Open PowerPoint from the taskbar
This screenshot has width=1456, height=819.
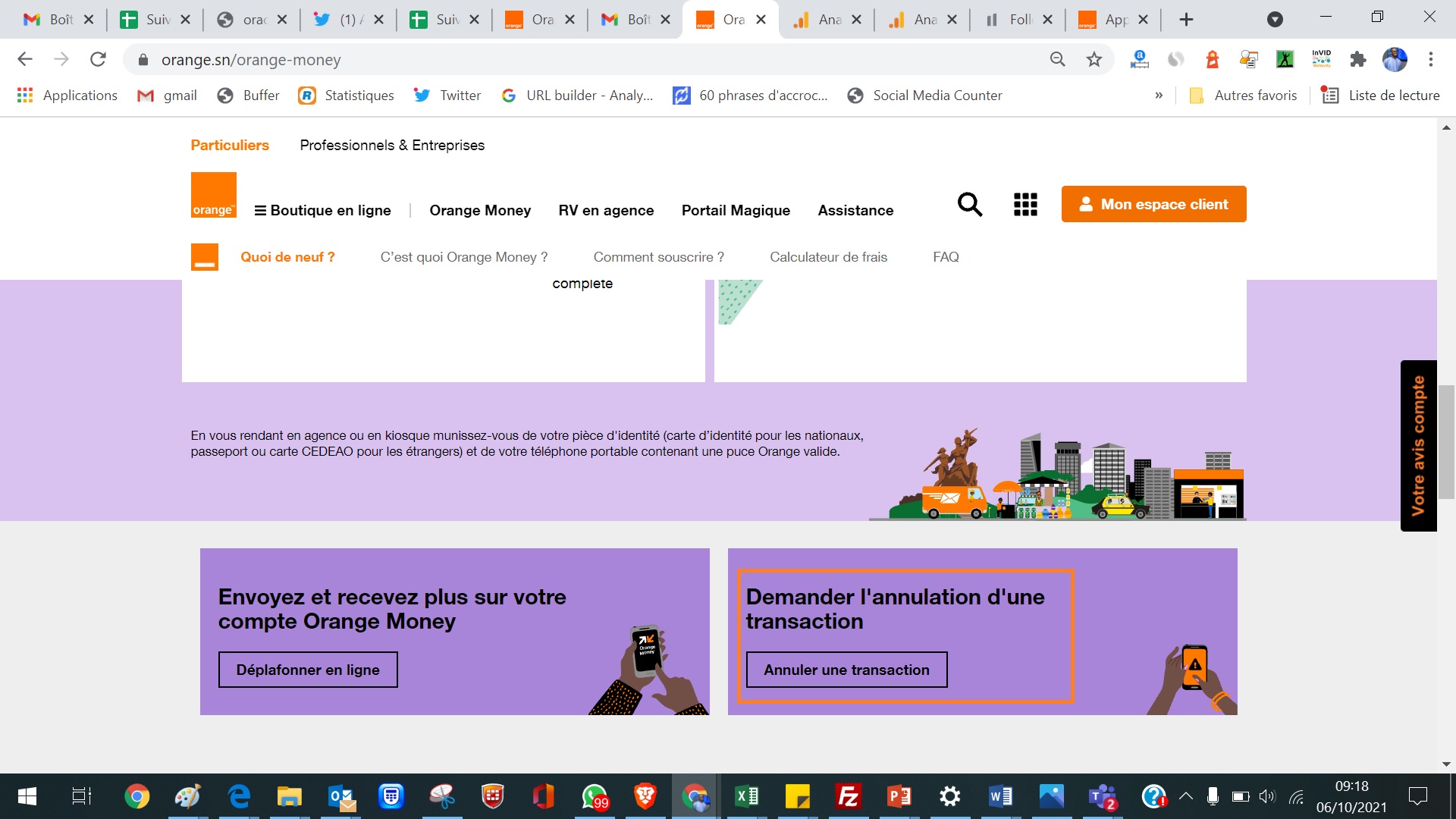tap(899, 796)
